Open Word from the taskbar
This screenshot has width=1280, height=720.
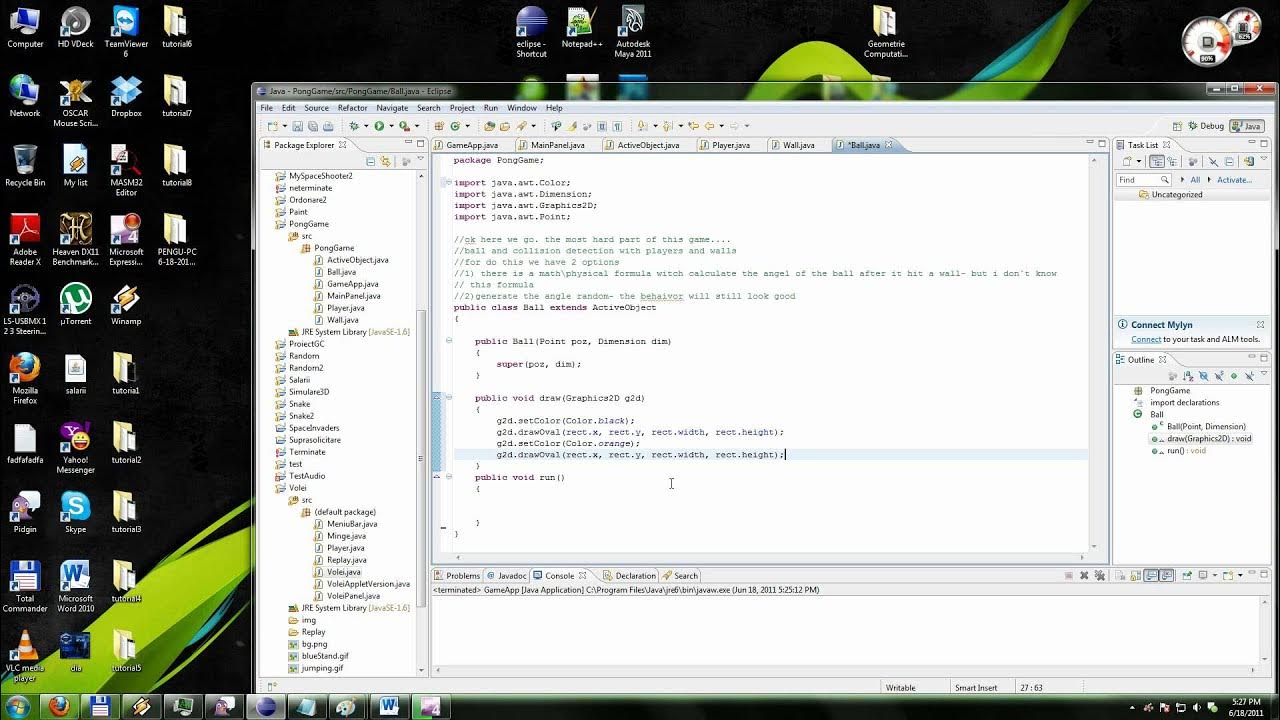(389, 707)
